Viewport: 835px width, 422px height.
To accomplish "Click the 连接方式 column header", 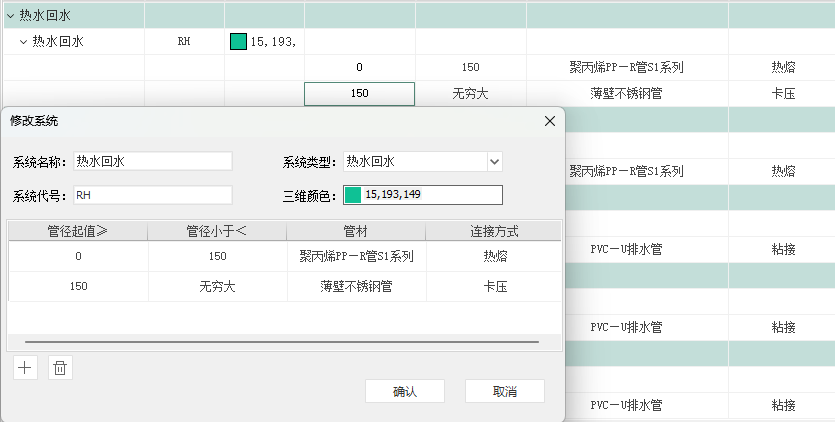I will point(495,231).
